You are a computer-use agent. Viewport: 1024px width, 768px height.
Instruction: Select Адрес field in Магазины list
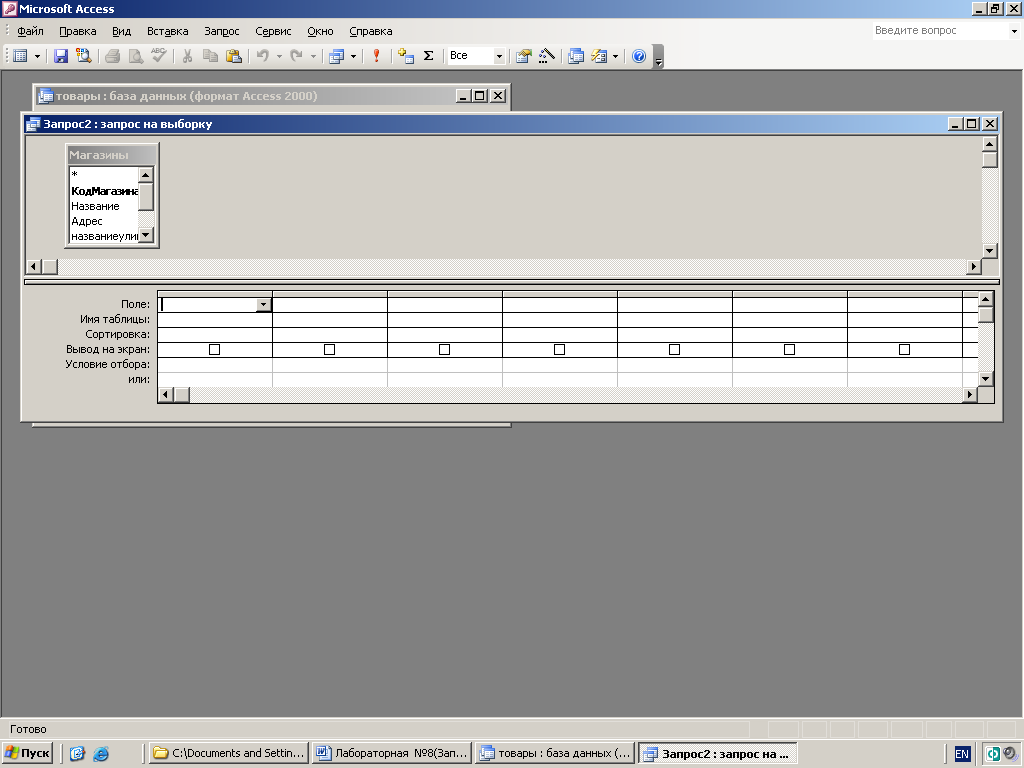pos(103,221)
